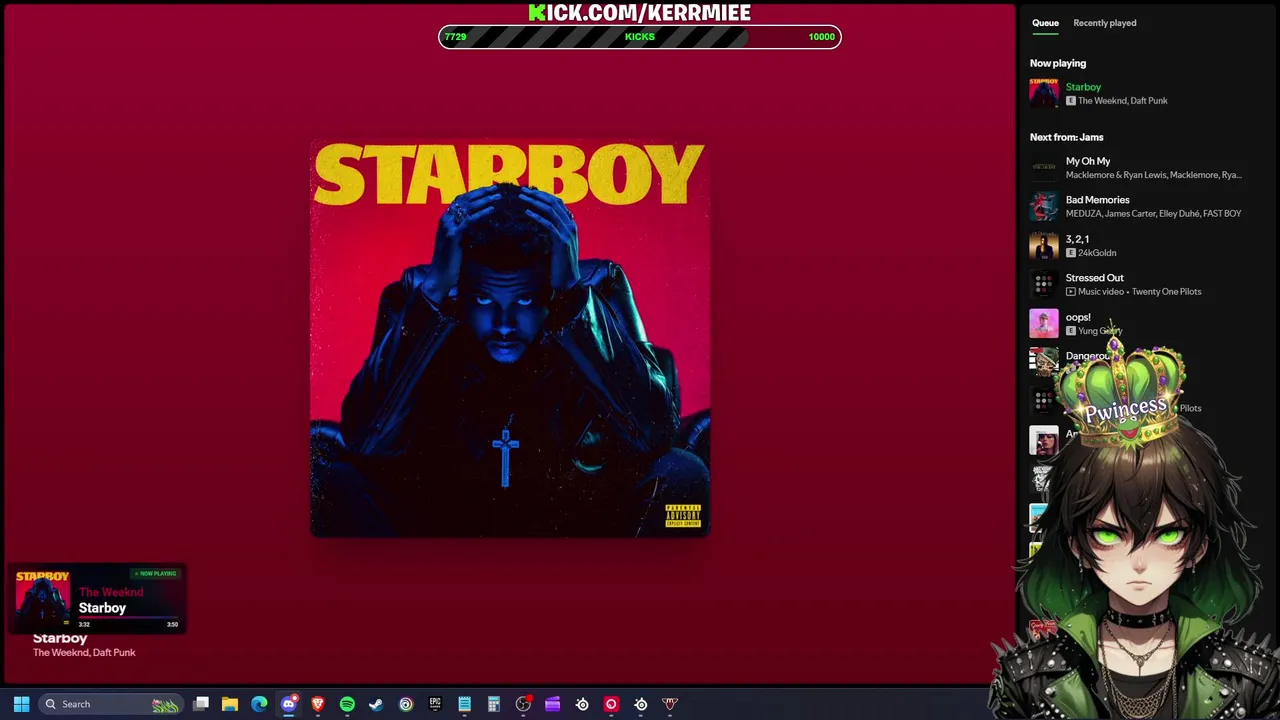
Task: Click the KICK.COM/KERRMIEE banner text
Action: point(640,12)
